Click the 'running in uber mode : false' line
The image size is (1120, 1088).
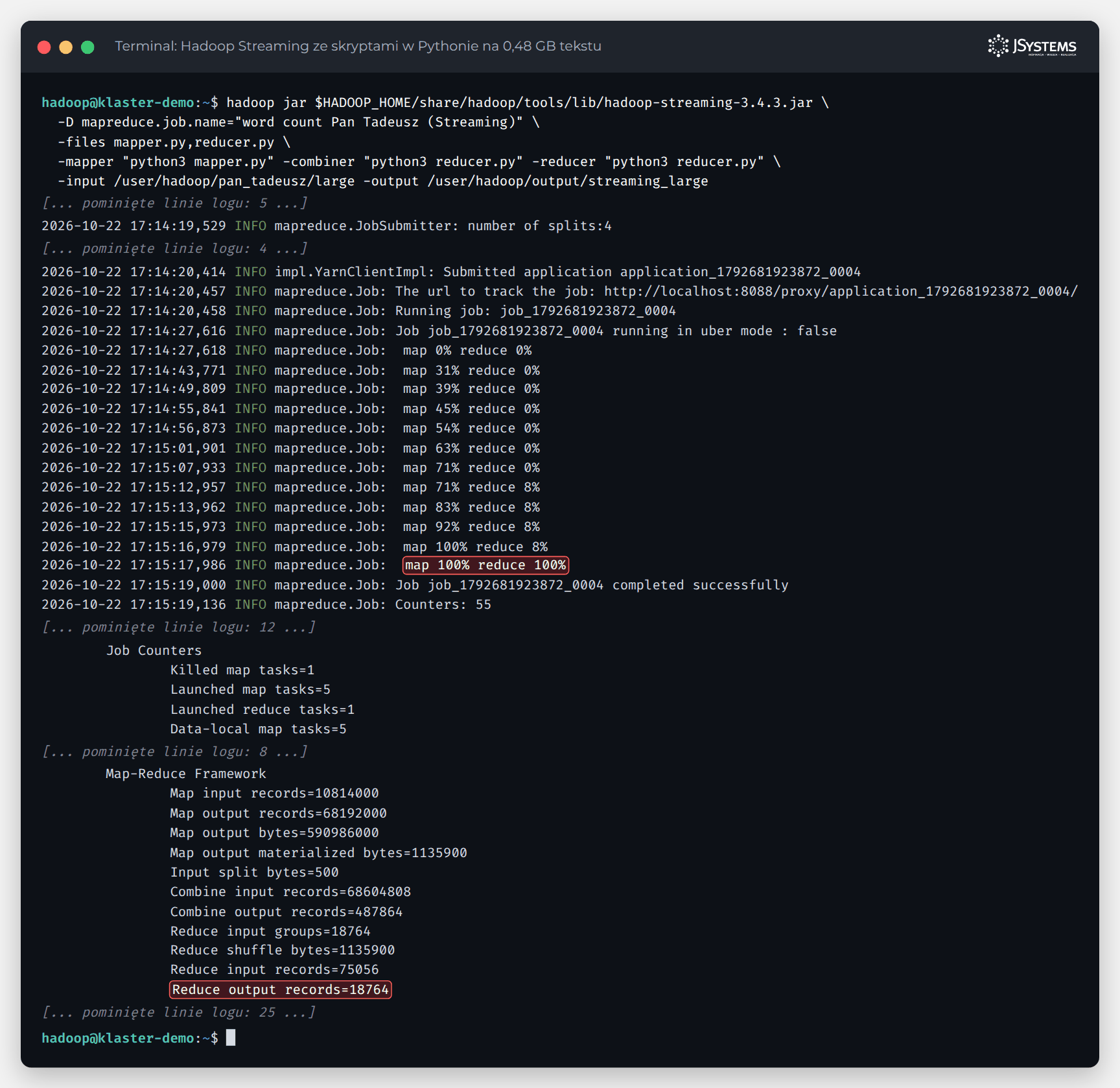(439, 331)
